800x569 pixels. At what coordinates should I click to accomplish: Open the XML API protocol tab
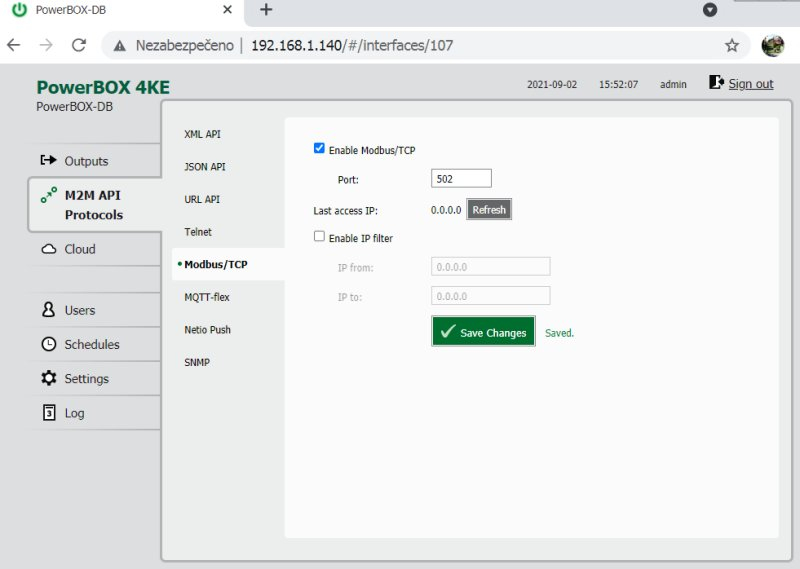coord(203,134)
